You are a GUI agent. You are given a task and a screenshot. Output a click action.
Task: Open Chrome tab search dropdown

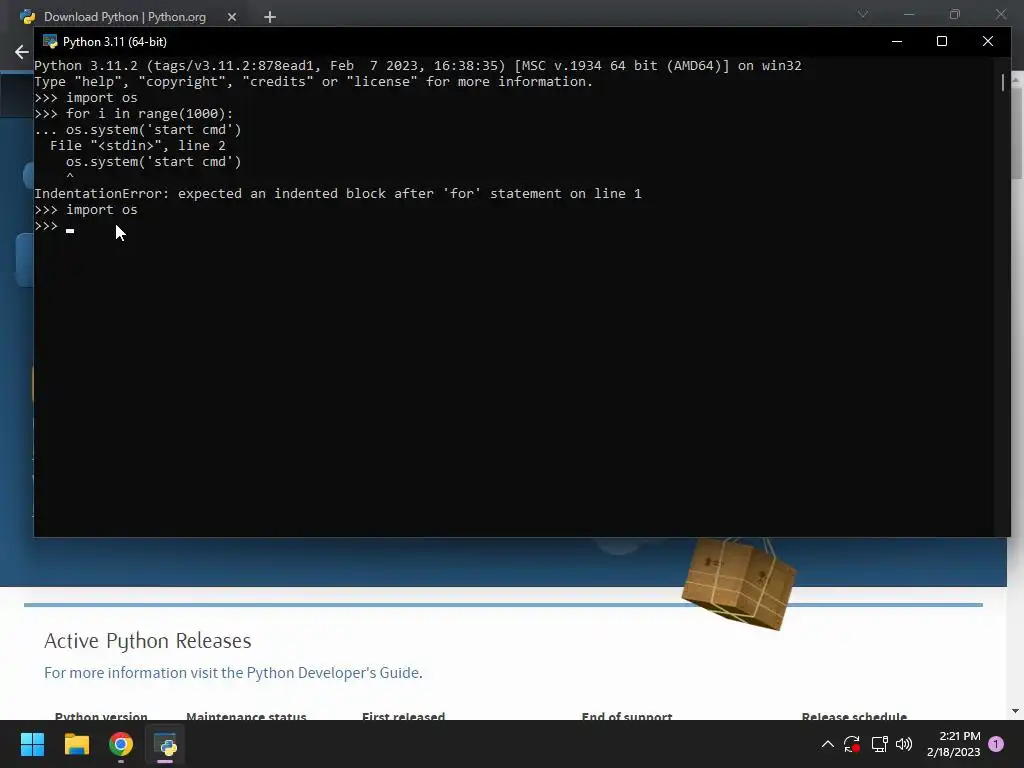(863, 14)
